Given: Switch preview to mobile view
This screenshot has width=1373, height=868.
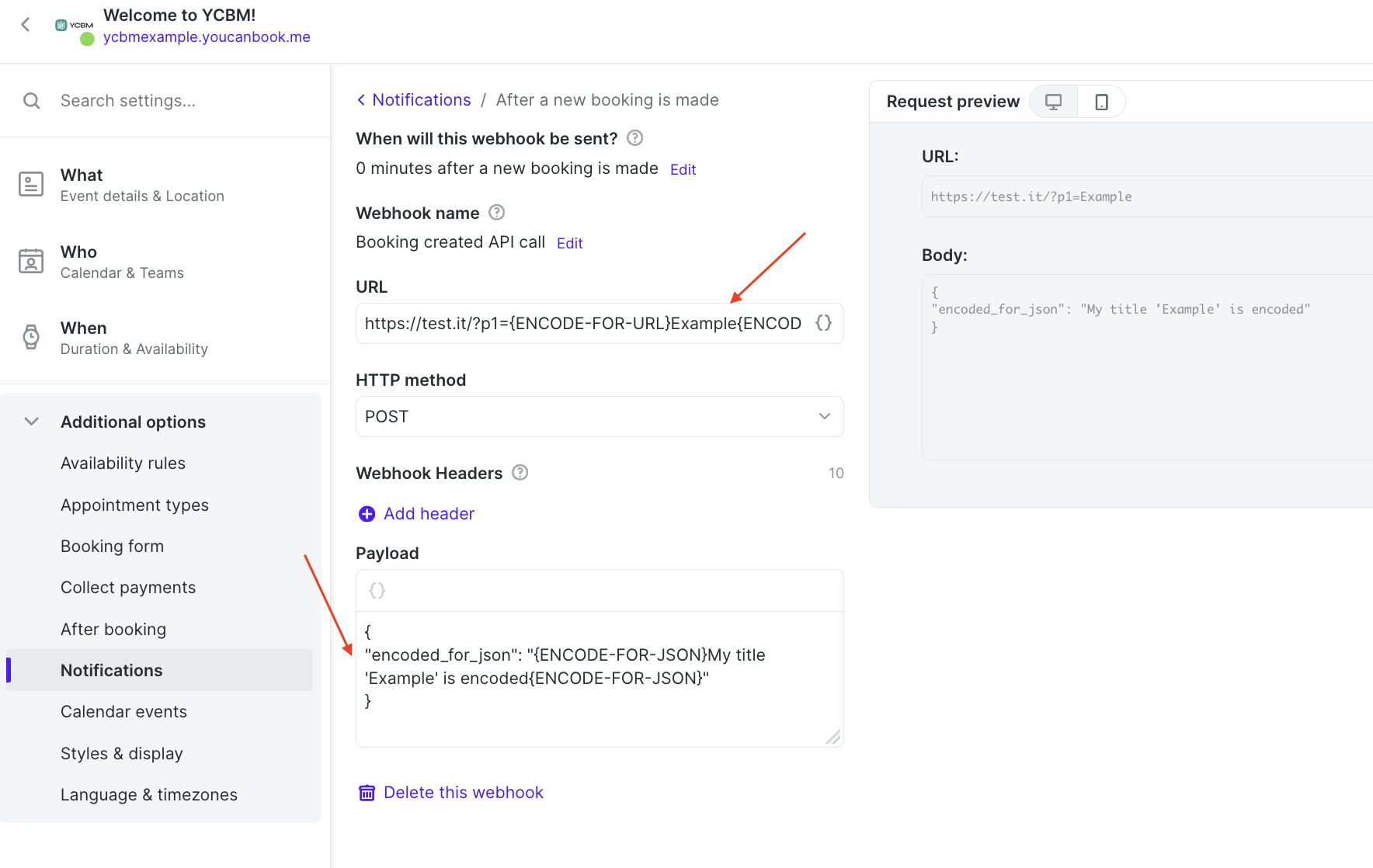Looking at the screenshot, I should [1101, 102].
